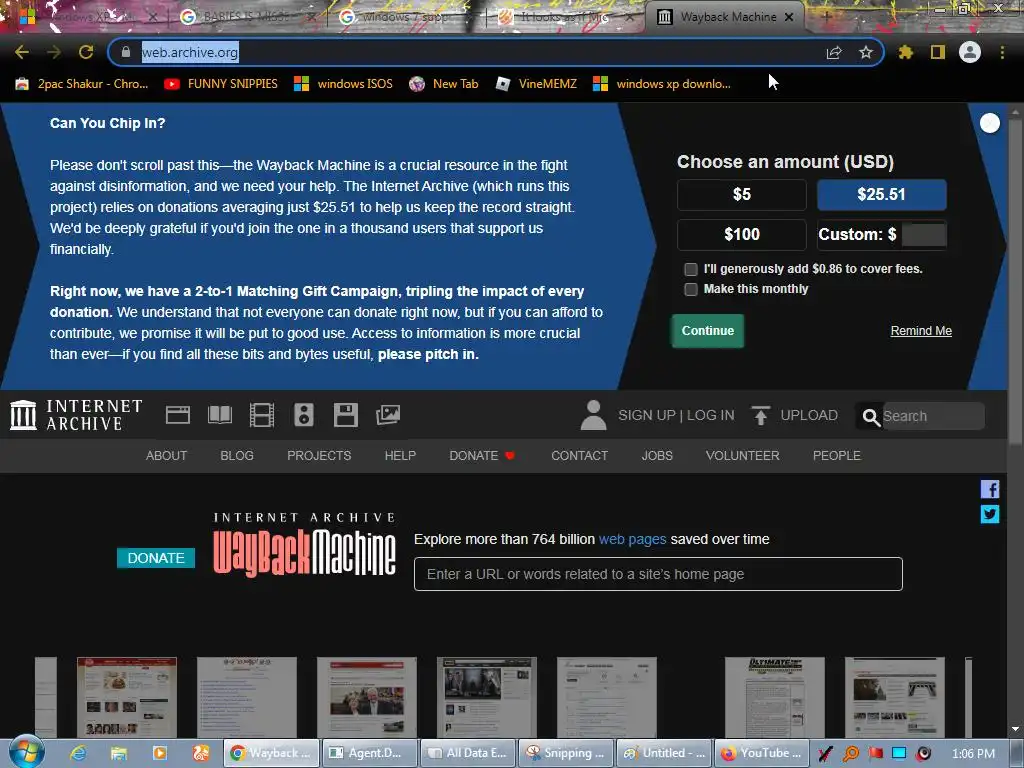Open the ABOUT menu item
Viewport: 1024px width, 768px height.
167,456
